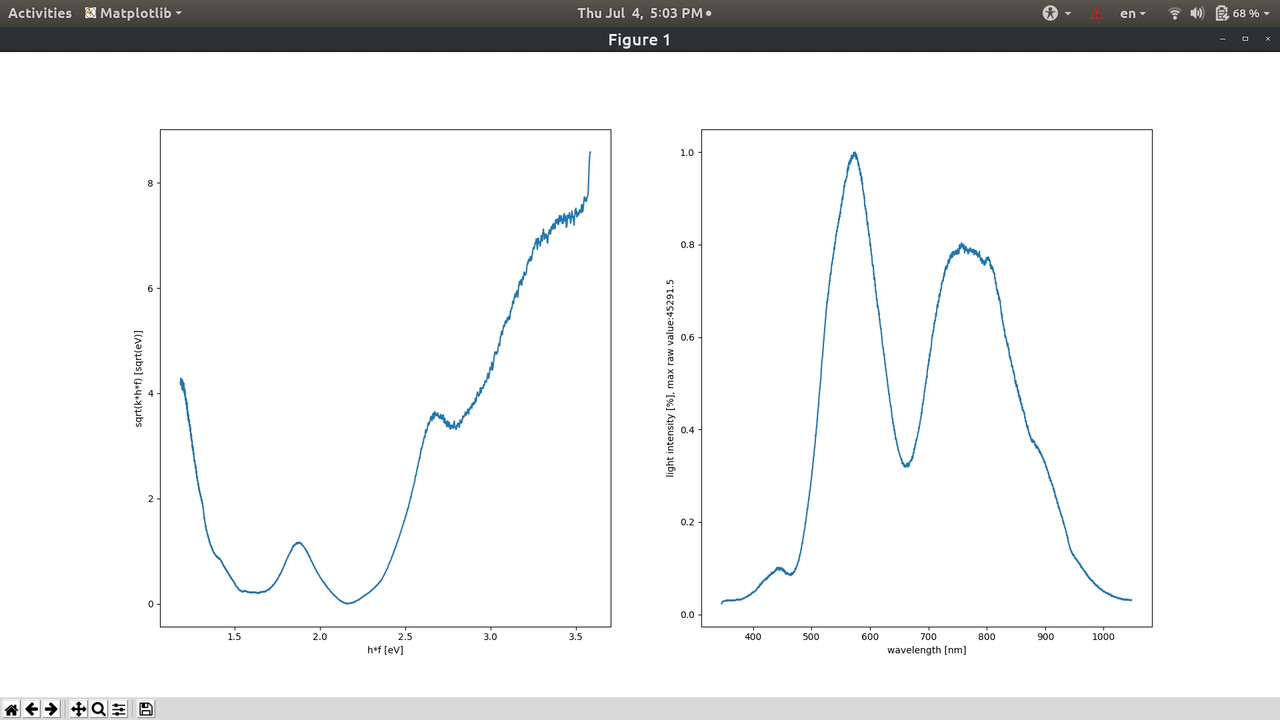The image size is (1280, 720).
Task: Click the tick label 3.5 on left plot
Action: tap(575, 636)
